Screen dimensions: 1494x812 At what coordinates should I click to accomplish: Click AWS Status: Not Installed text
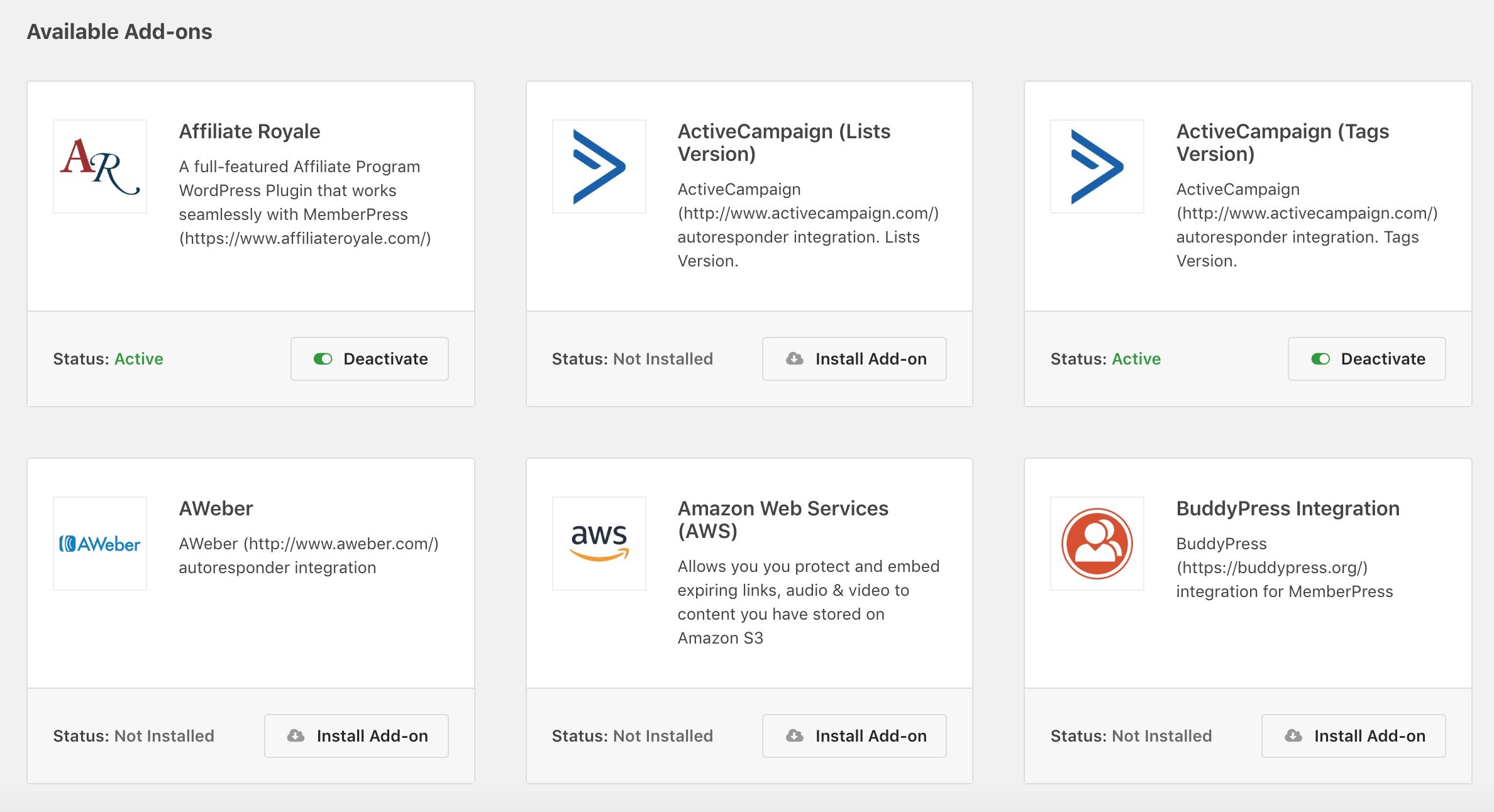click(x=633, y=736)
